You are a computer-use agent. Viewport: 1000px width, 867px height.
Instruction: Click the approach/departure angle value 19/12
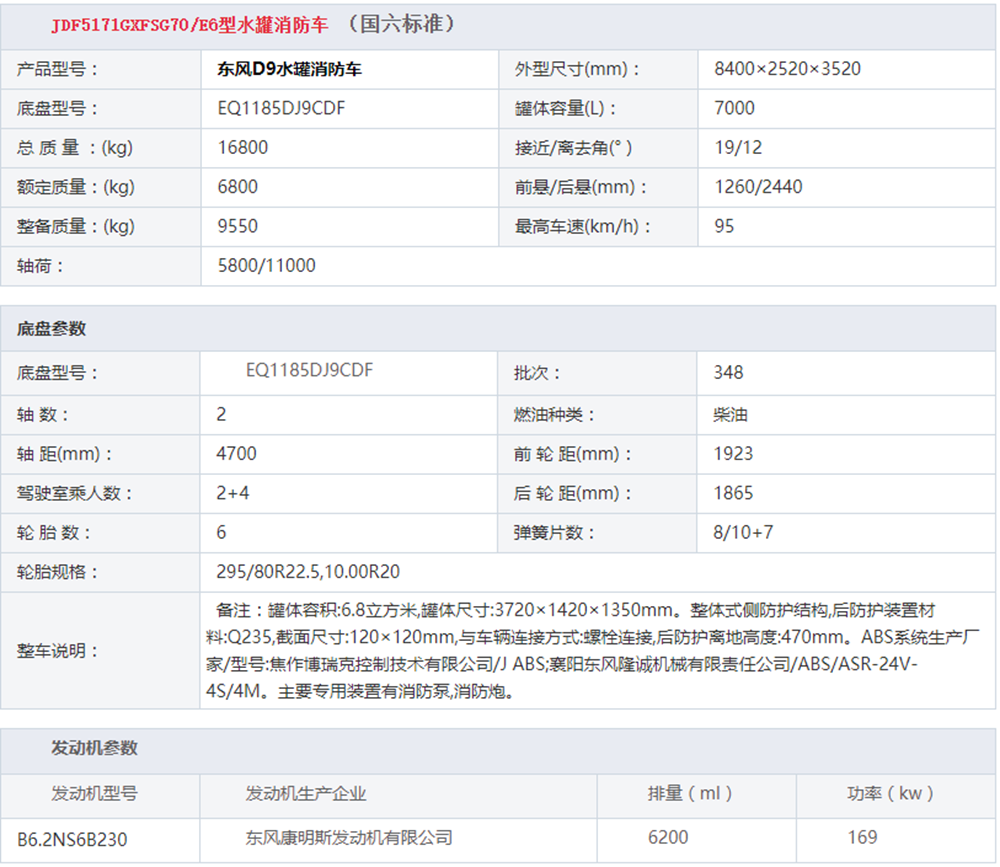click(x=738, y=148)
